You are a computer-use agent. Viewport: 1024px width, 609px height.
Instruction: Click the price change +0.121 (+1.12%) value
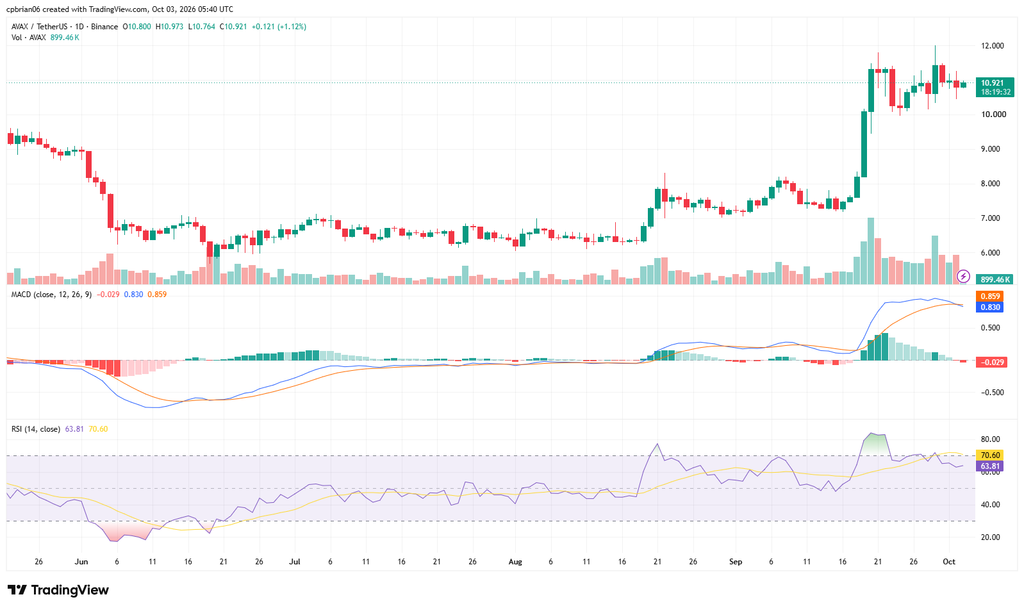[279, 27]
